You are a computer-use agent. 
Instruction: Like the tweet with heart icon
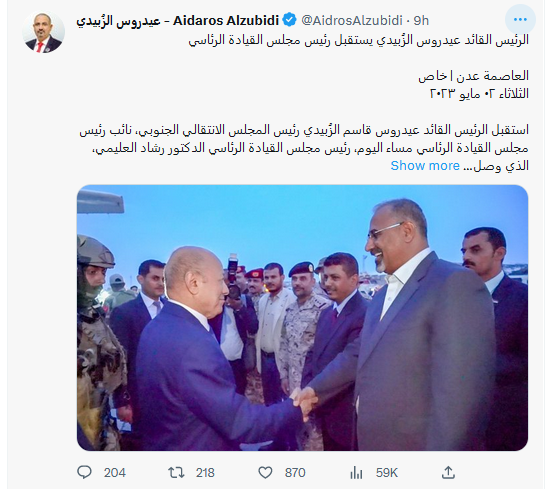265,473
